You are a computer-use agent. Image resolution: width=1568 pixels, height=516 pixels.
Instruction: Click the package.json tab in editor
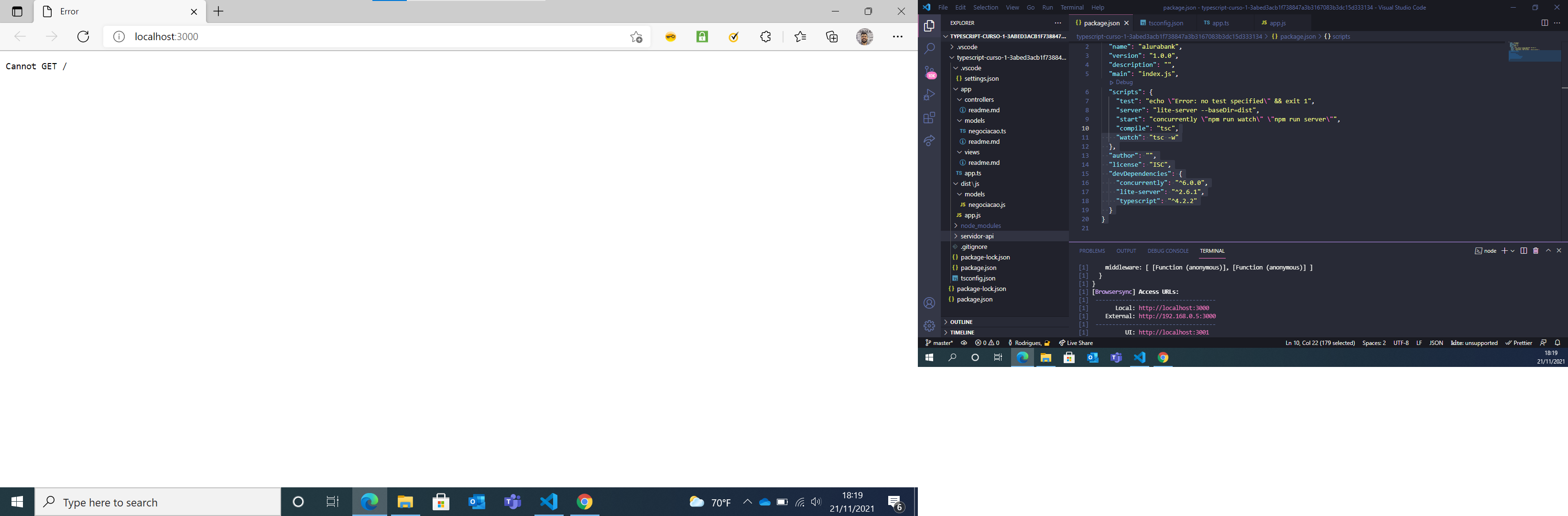pyautogui.click(x=1101, y=23)
